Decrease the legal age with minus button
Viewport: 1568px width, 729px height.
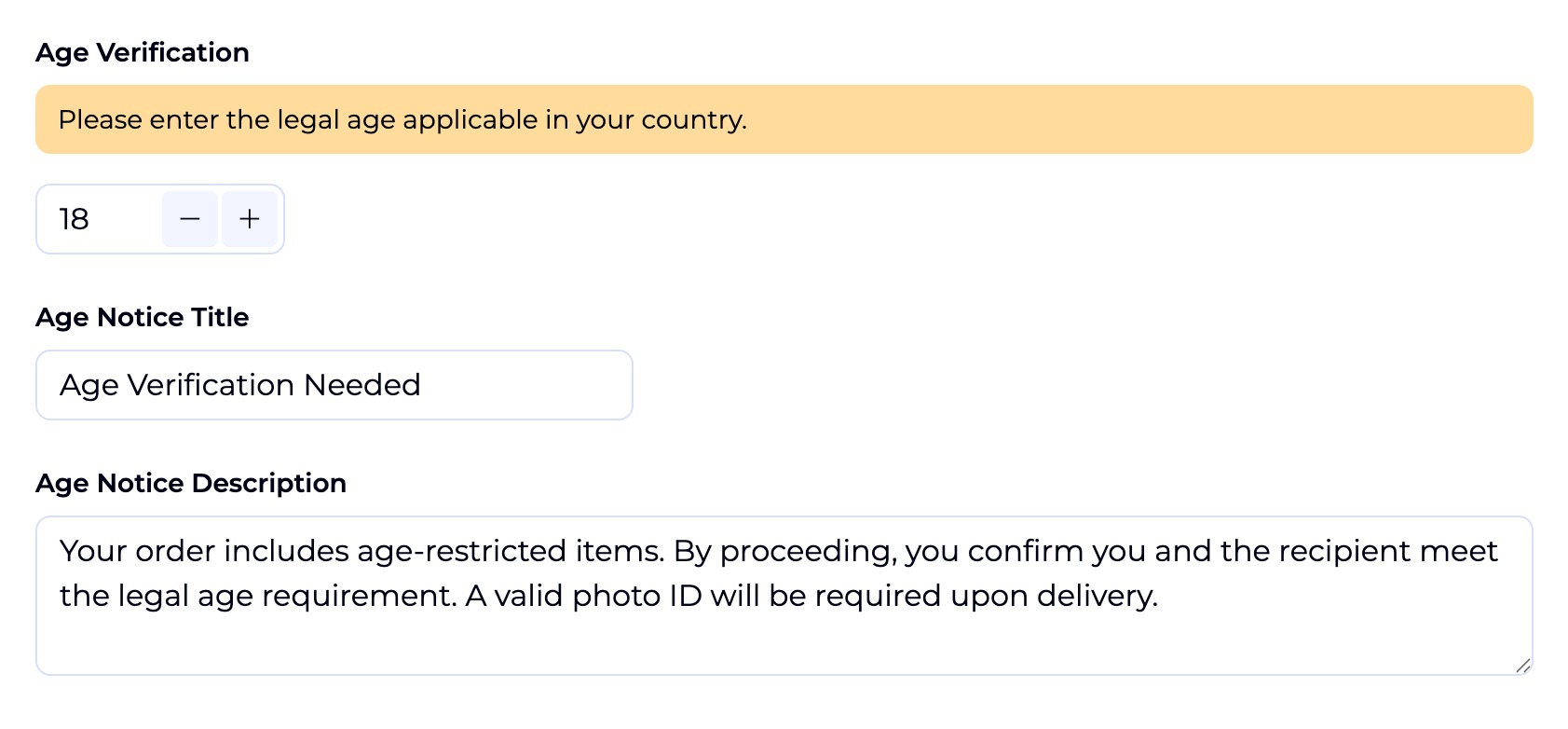coord(190,219)
